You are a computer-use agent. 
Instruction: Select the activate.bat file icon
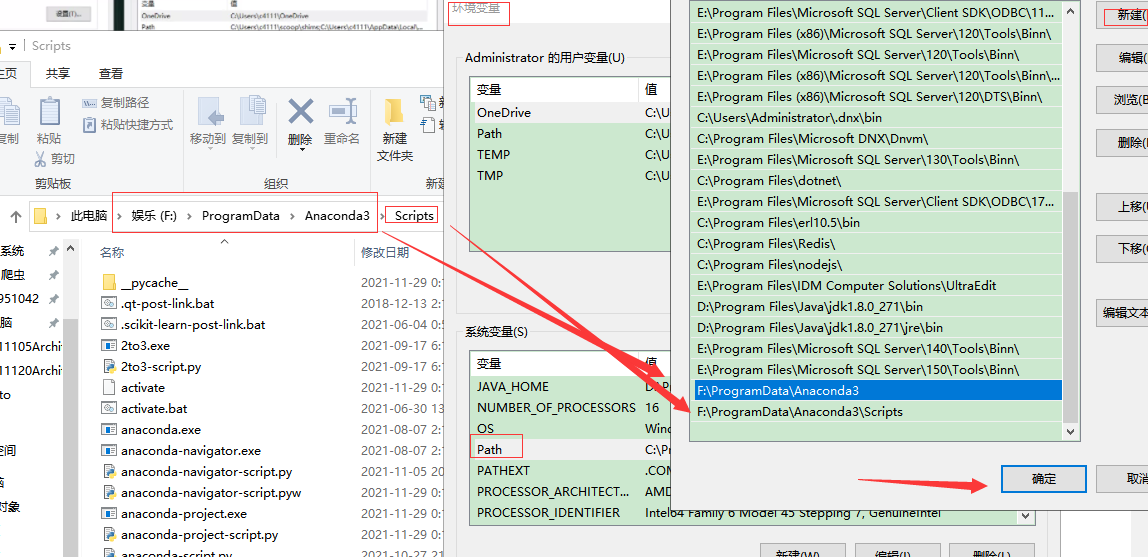point(109,408)
